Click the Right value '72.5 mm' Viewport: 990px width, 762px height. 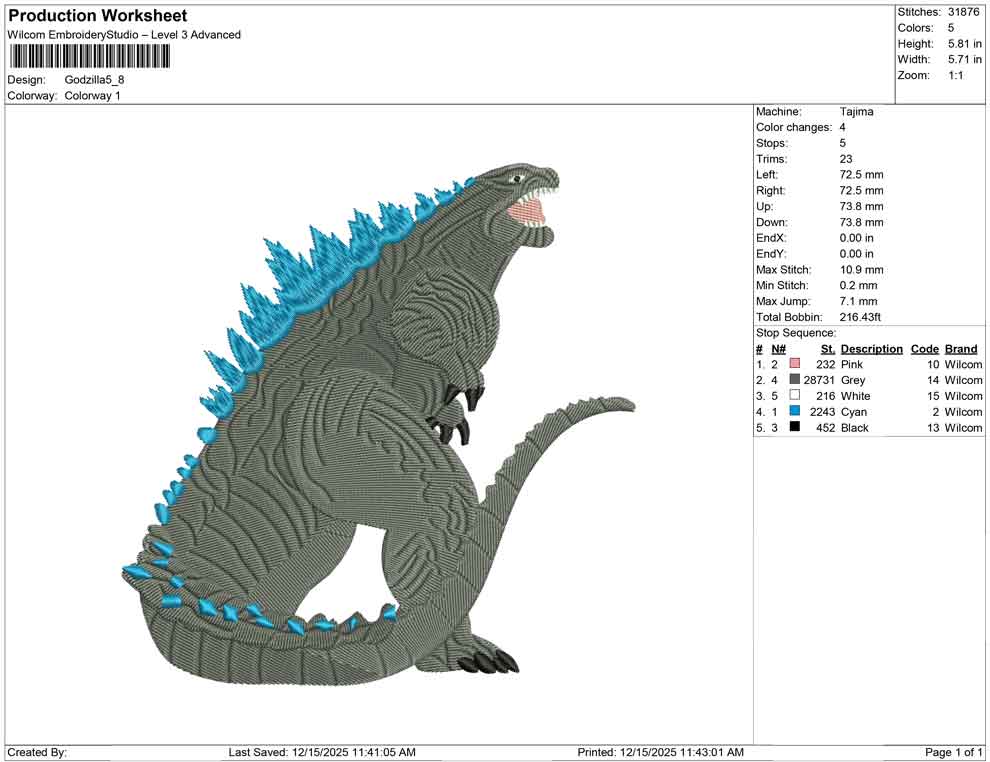[862, 191]
